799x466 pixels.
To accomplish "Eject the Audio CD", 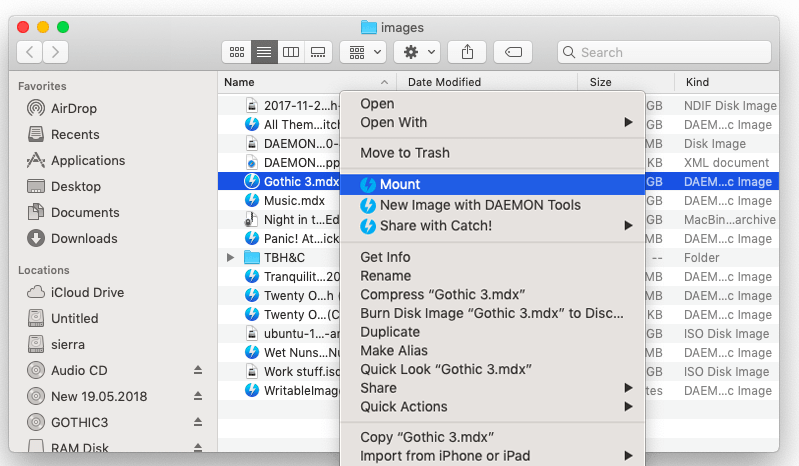I will click(x=198, y=370).
